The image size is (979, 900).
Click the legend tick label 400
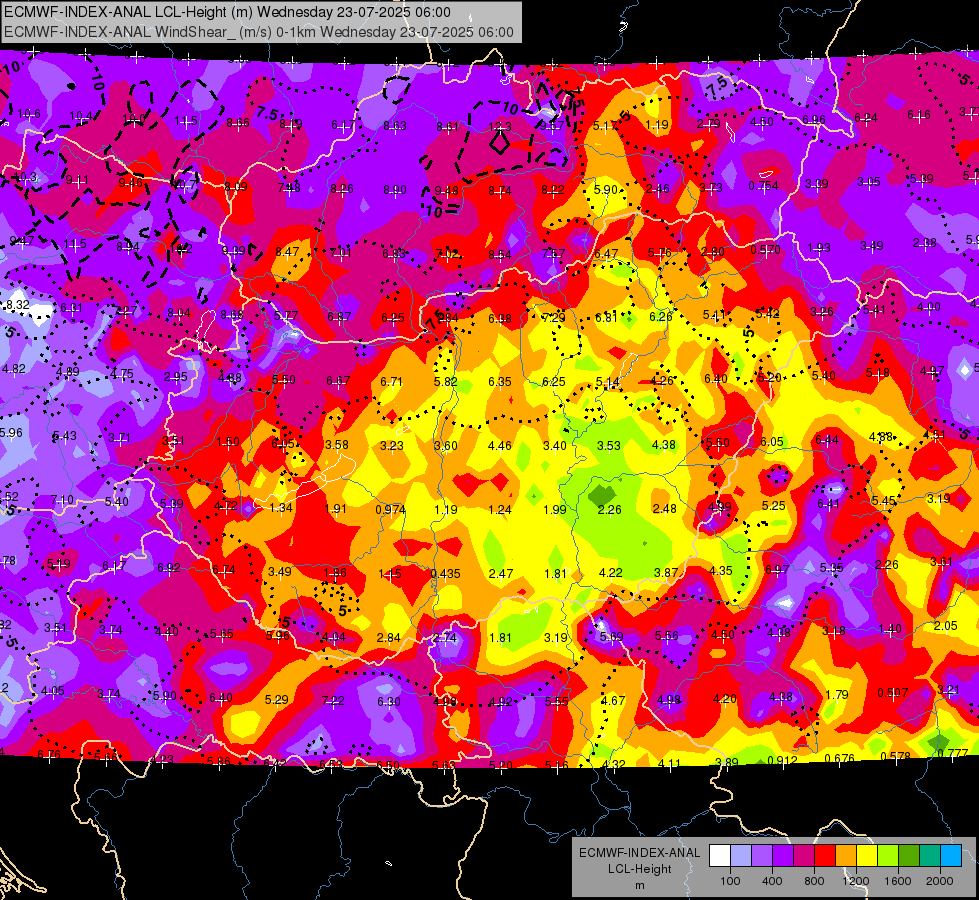point(772,881)
